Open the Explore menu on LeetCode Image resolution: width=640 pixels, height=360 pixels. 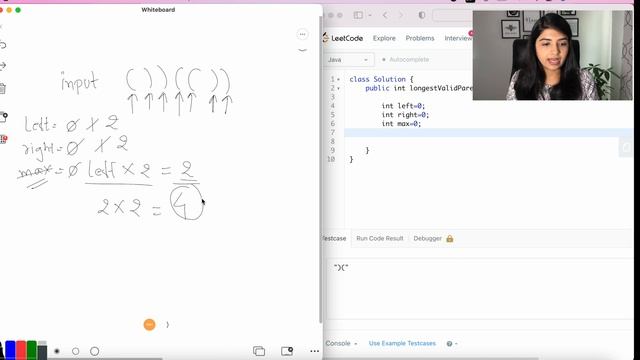point(384,38)
